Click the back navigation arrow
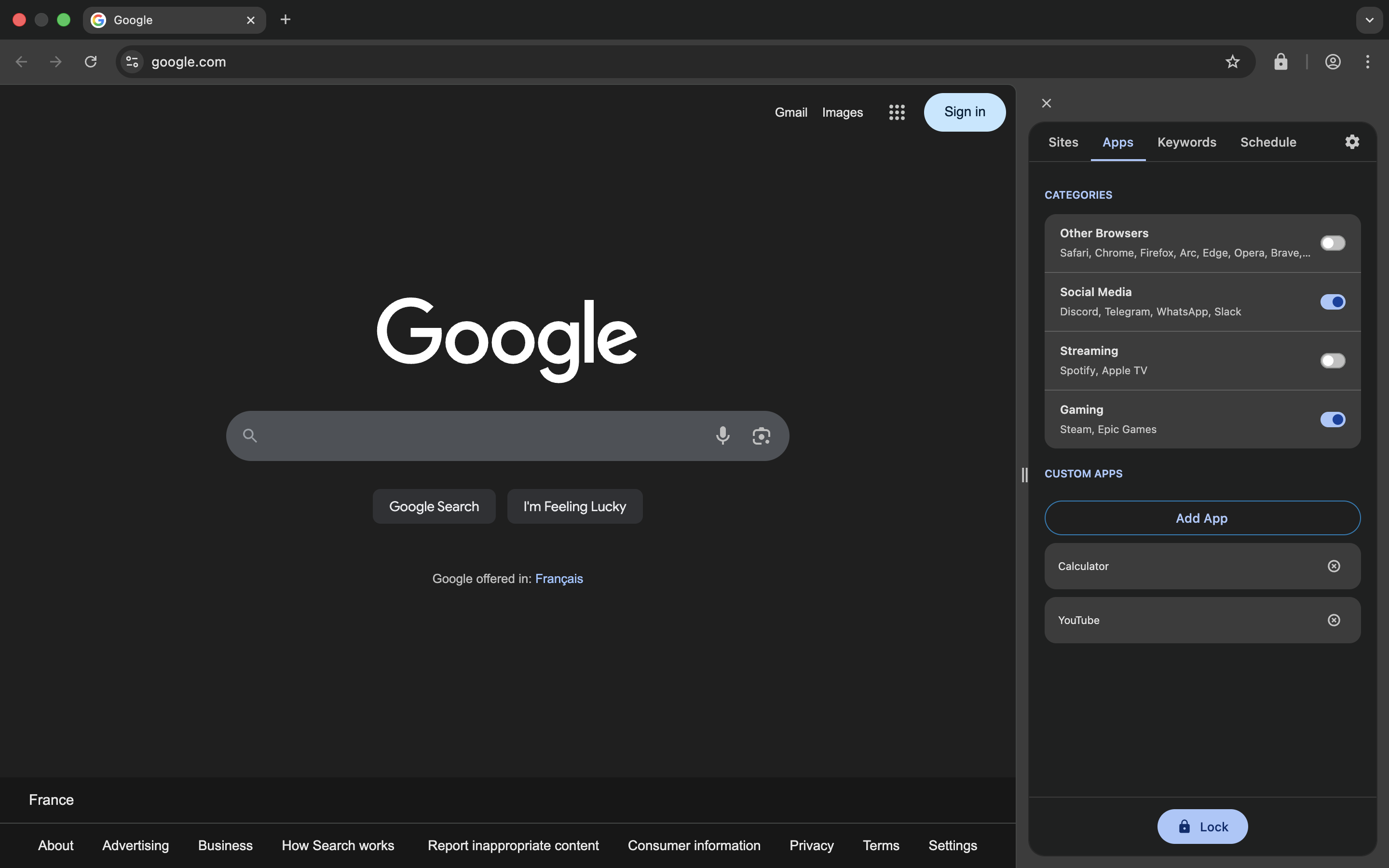Image resolution: width=1389 pixels, height=868 pixels. [x=21, y=61]
